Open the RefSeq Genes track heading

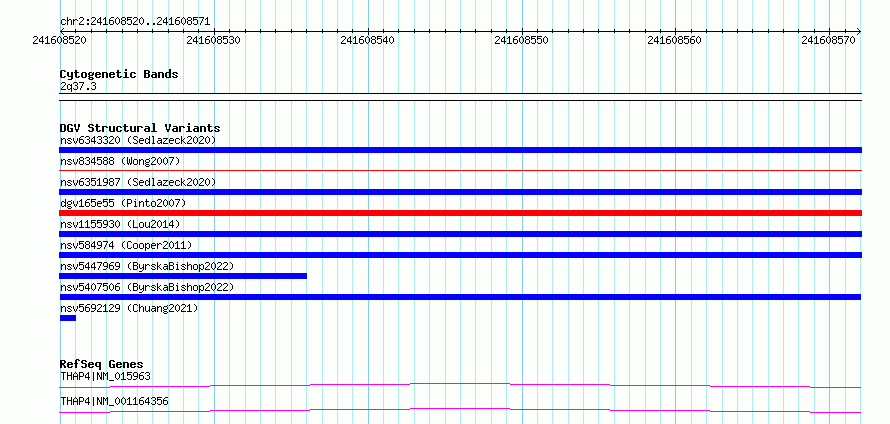[x=102, y=364]
